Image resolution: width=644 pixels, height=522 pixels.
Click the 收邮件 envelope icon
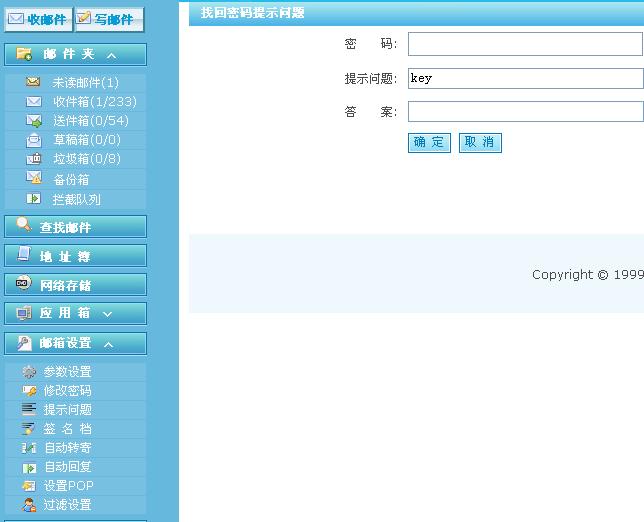[16, 18]
